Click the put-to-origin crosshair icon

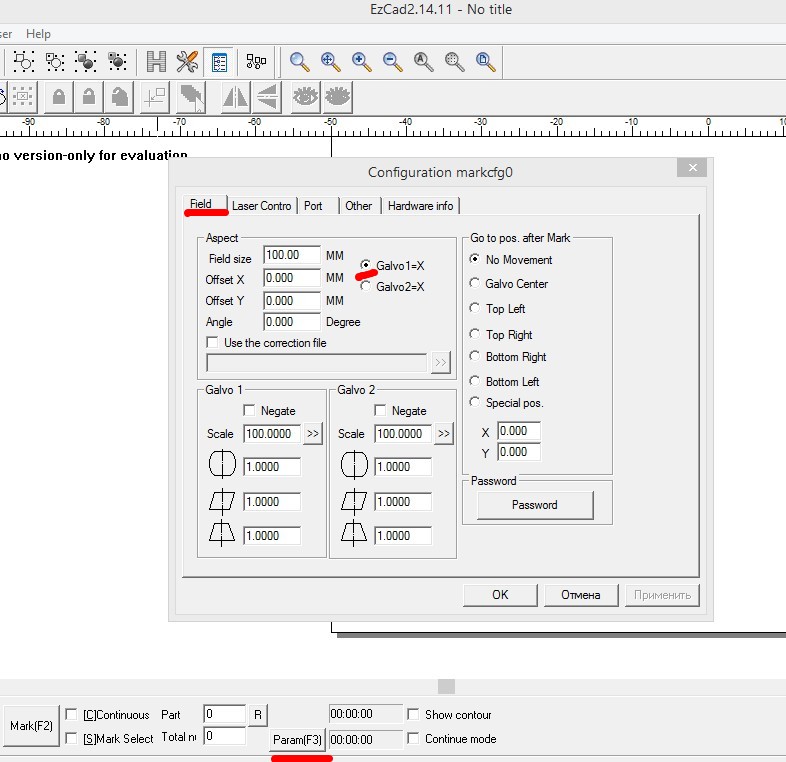click(x=155, y=97)
